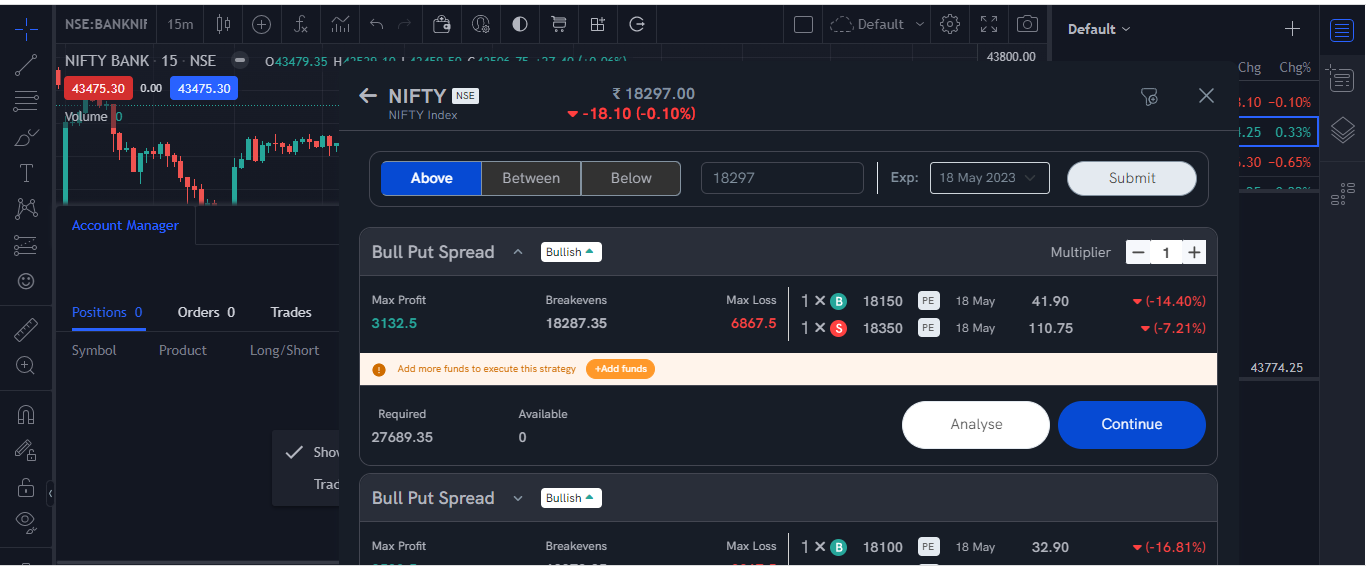
Task: Click the 18297 target price field
Action: [782, 178]
